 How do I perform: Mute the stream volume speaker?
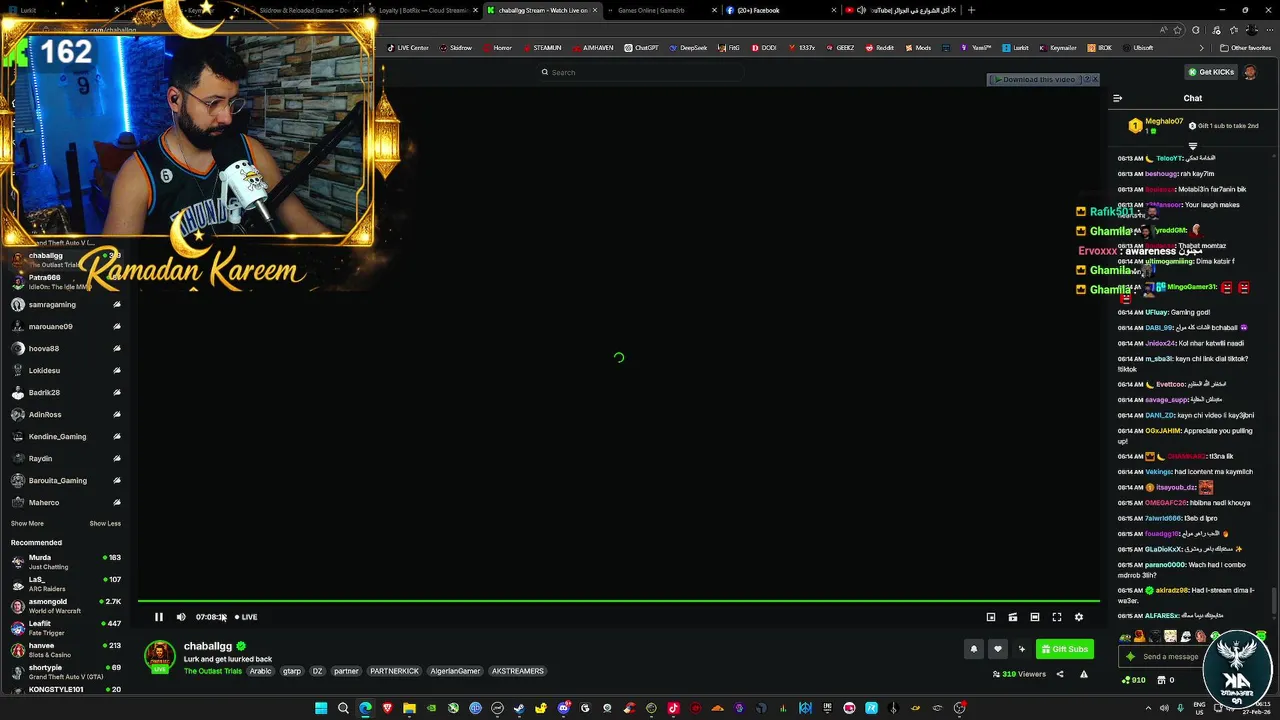pyautogui.click(x=181, y=617)
